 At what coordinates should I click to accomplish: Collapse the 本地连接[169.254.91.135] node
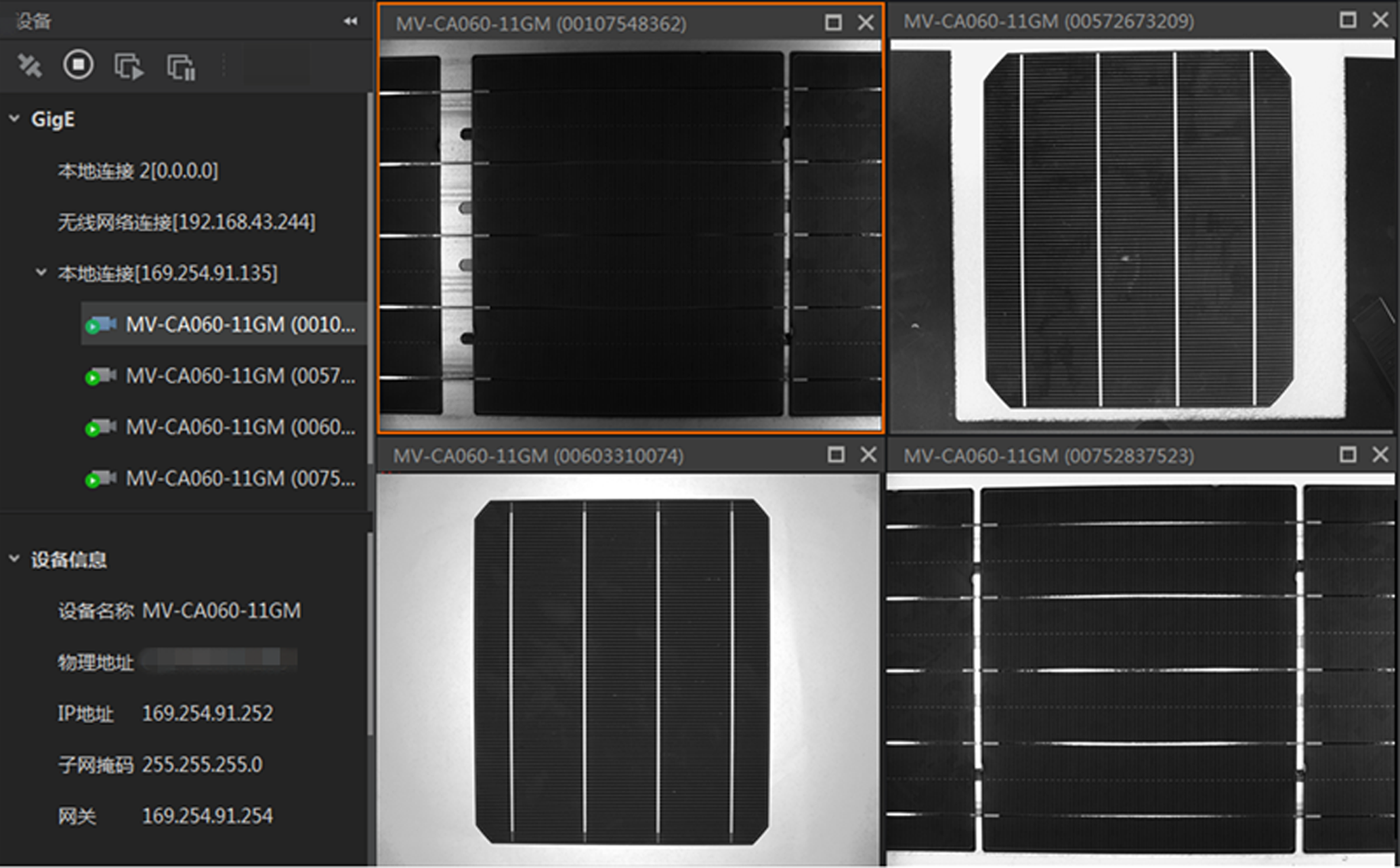41,272
